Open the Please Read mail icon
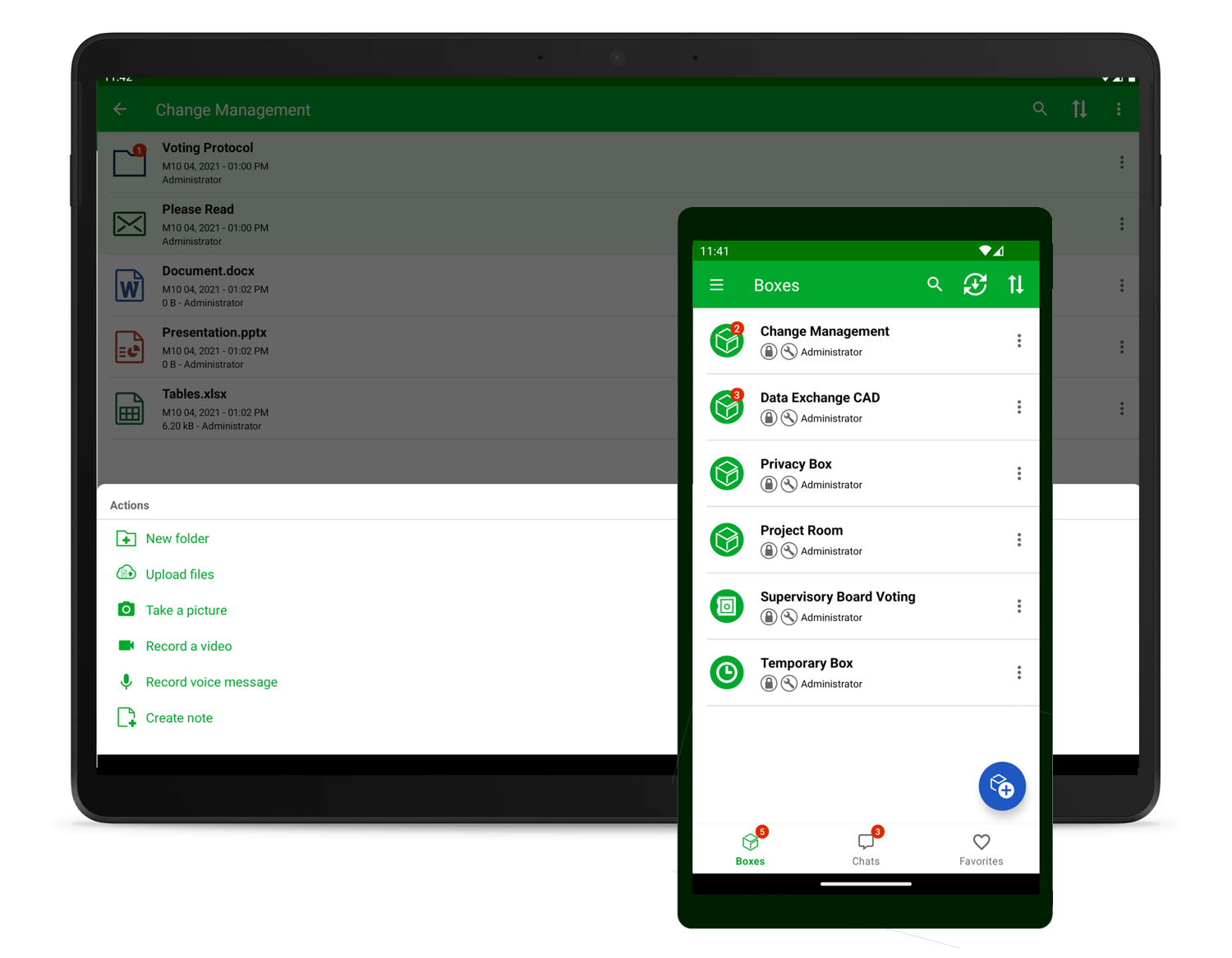 [130, 223]
